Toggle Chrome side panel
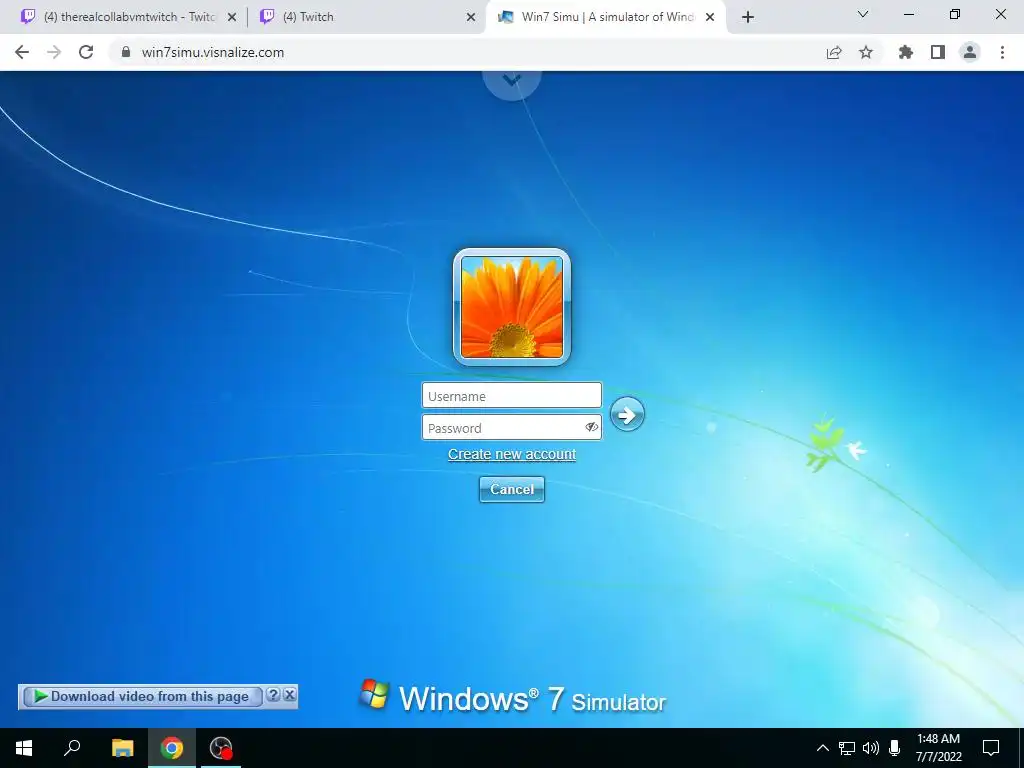Image resolution: width=1024 pixels, height=768 pixels. (x=938, y=52)
